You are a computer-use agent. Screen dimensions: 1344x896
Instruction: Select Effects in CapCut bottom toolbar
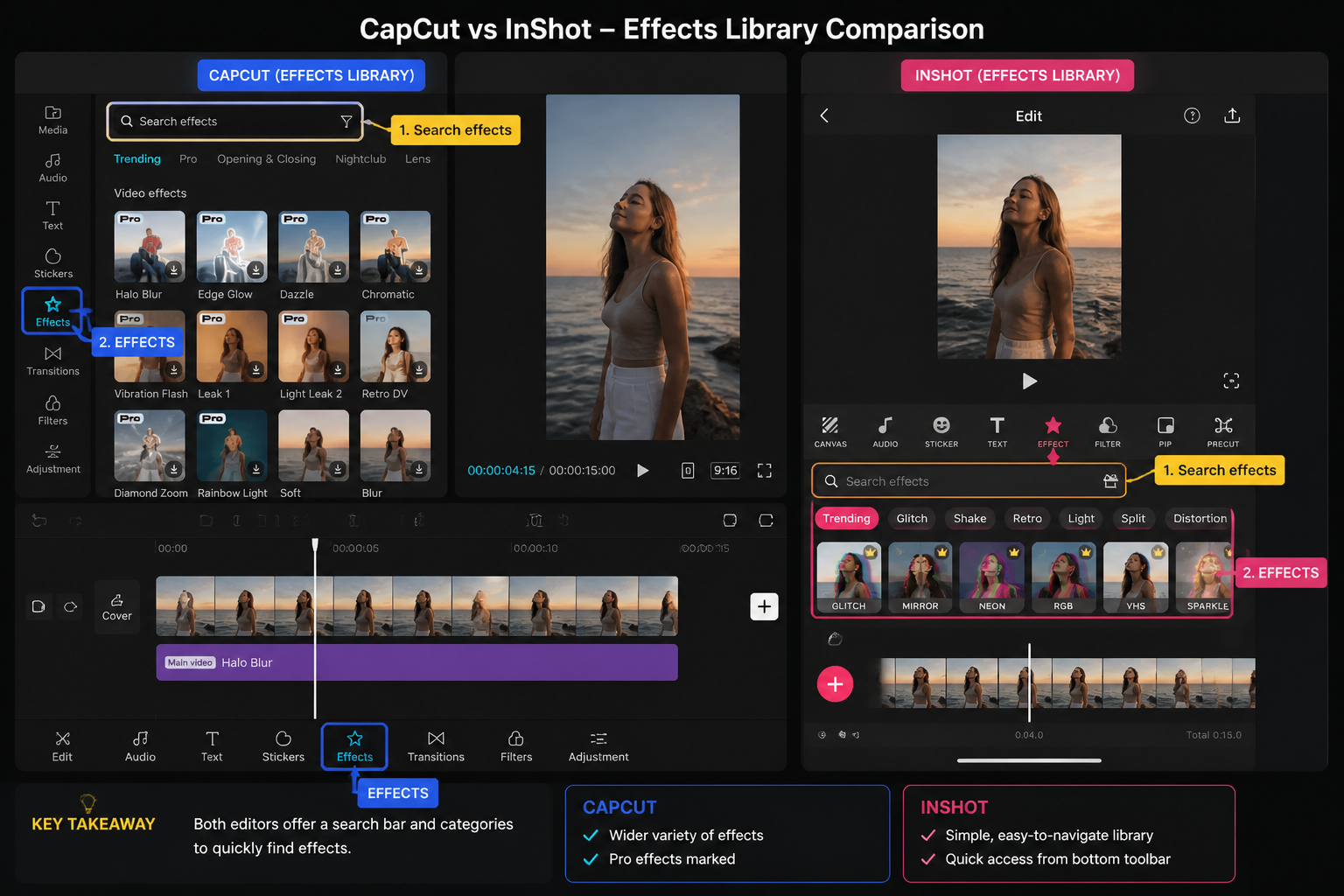[x=354, y=747]
